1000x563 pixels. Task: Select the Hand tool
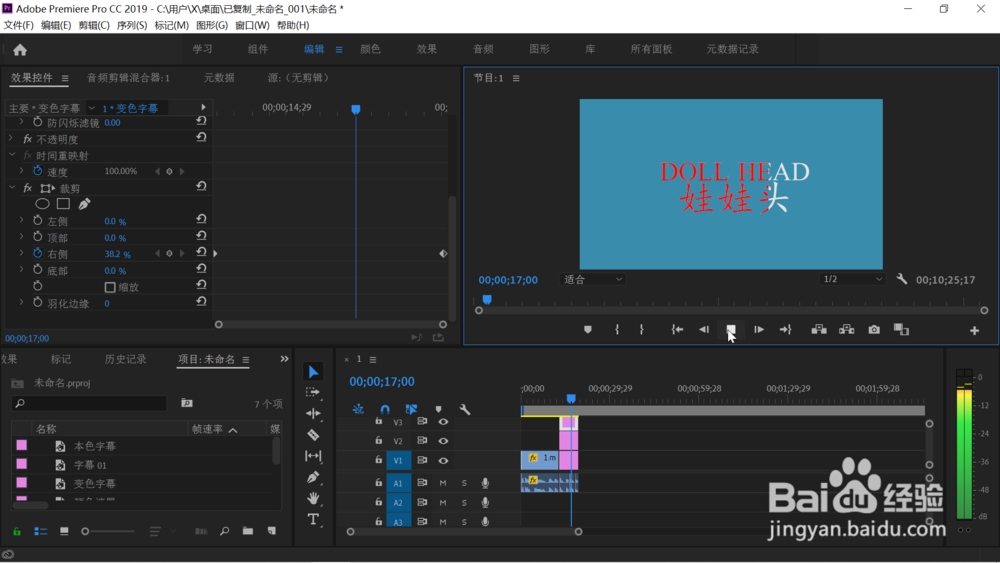[x=313, y=498]
